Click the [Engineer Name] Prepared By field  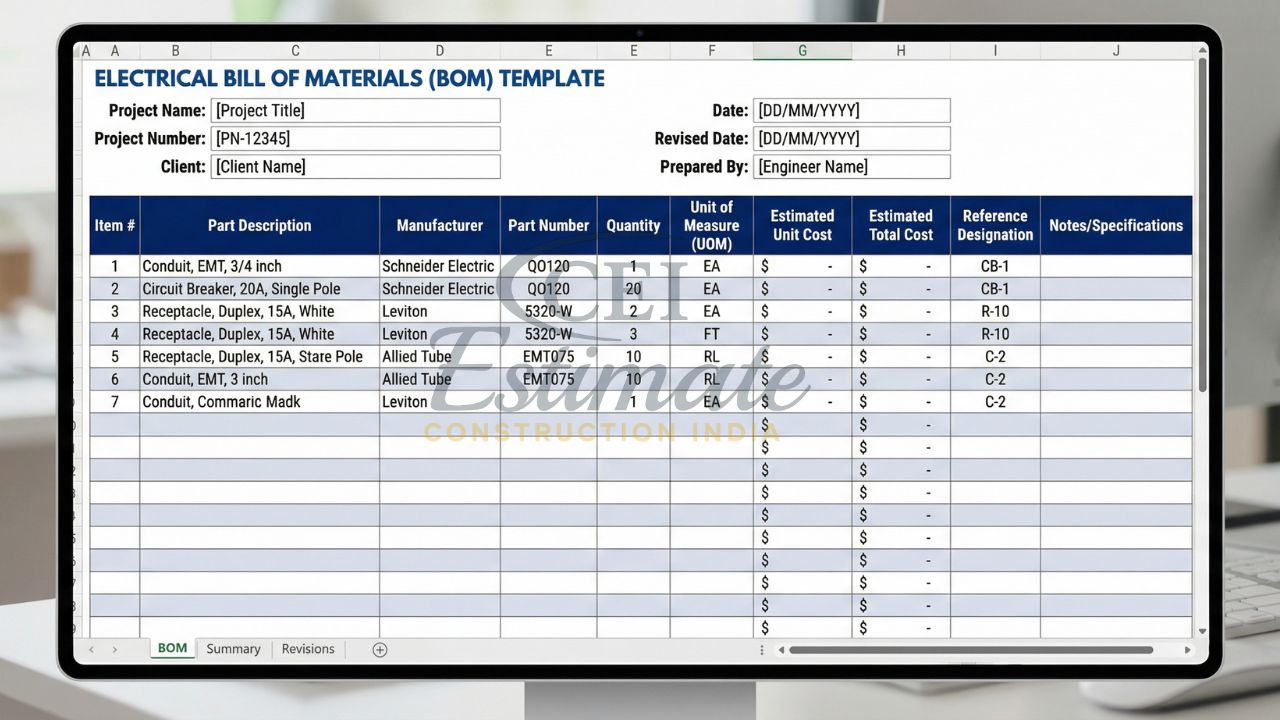point(851,167)
